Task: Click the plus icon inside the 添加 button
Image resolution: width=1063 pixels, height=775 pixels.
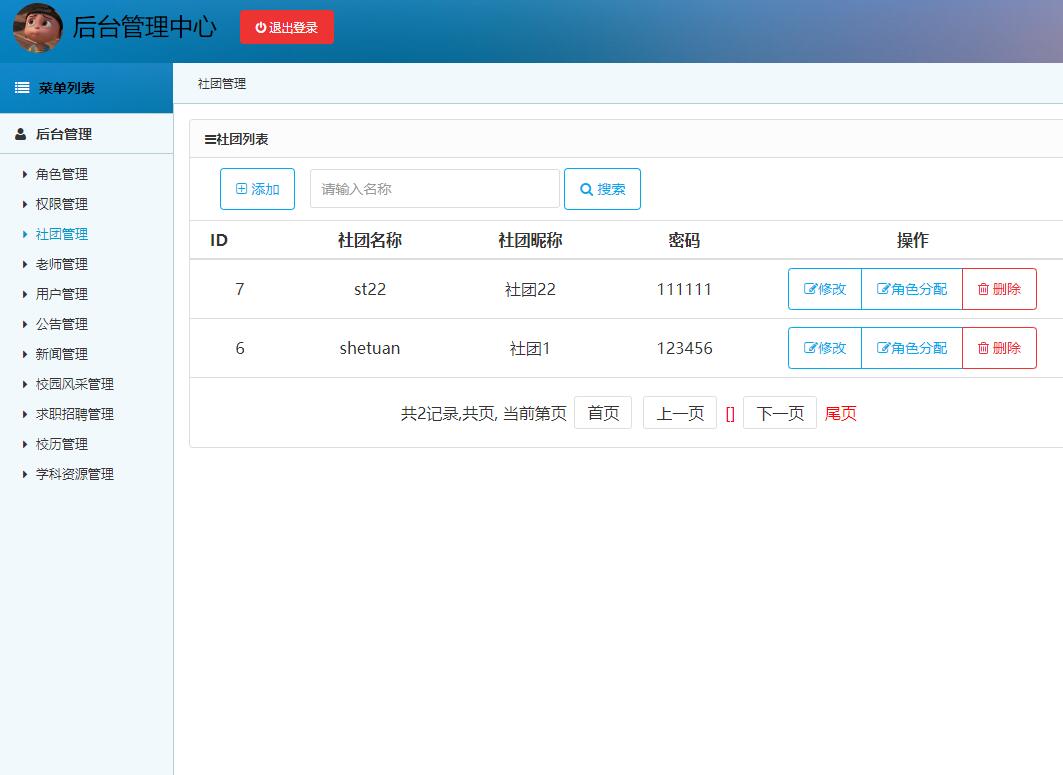Action: point(240,188)
